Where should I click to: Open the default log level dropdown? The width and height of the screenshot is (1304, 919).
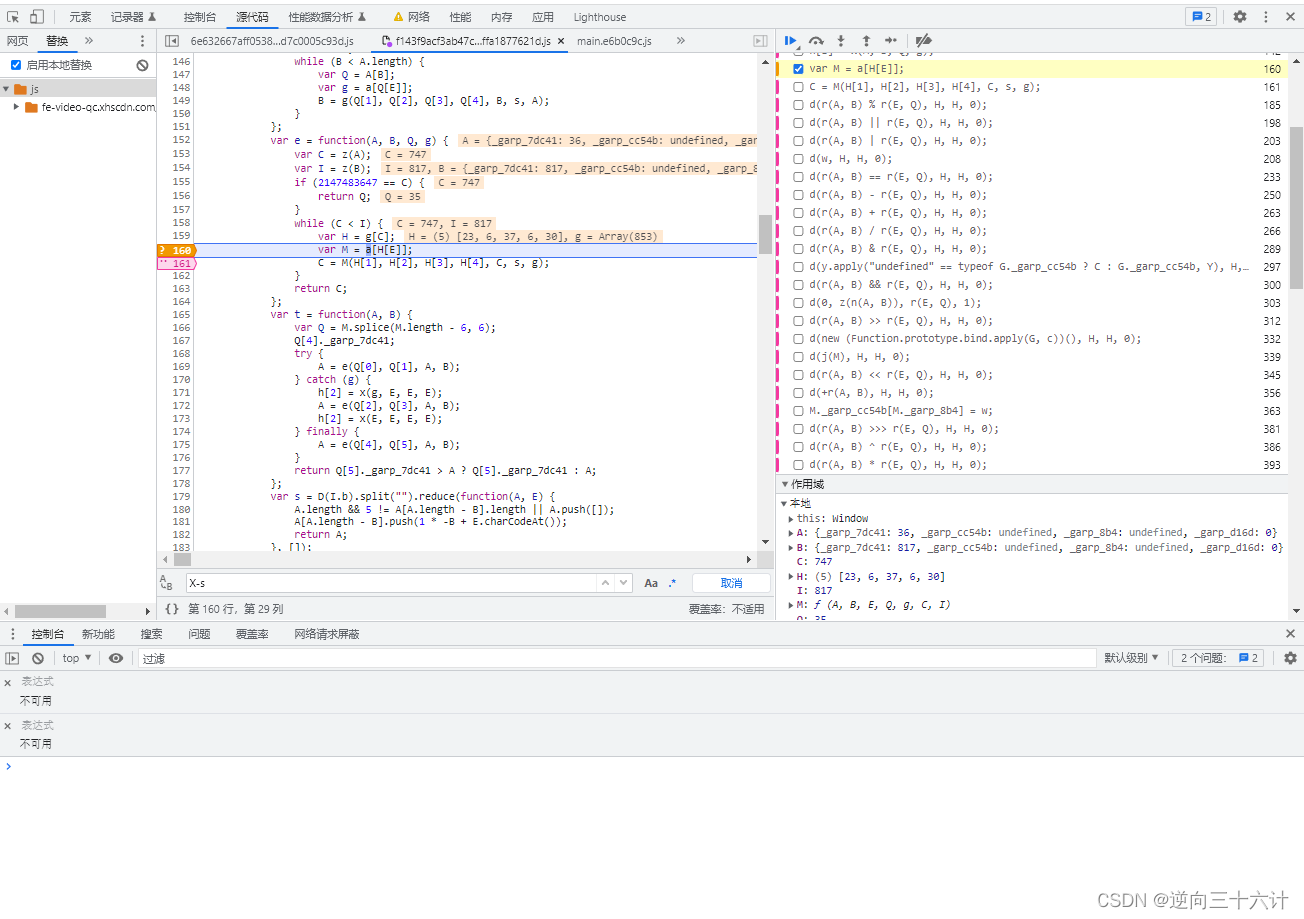click(x=1131, y=658)
